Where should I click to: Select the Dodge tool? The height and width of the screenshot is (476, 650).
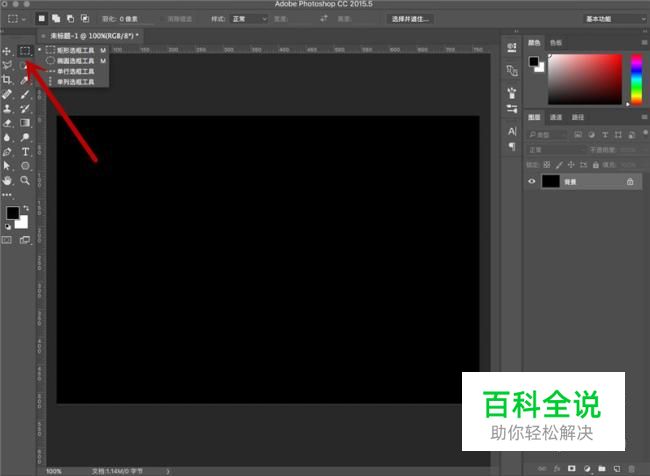[25, 137]
